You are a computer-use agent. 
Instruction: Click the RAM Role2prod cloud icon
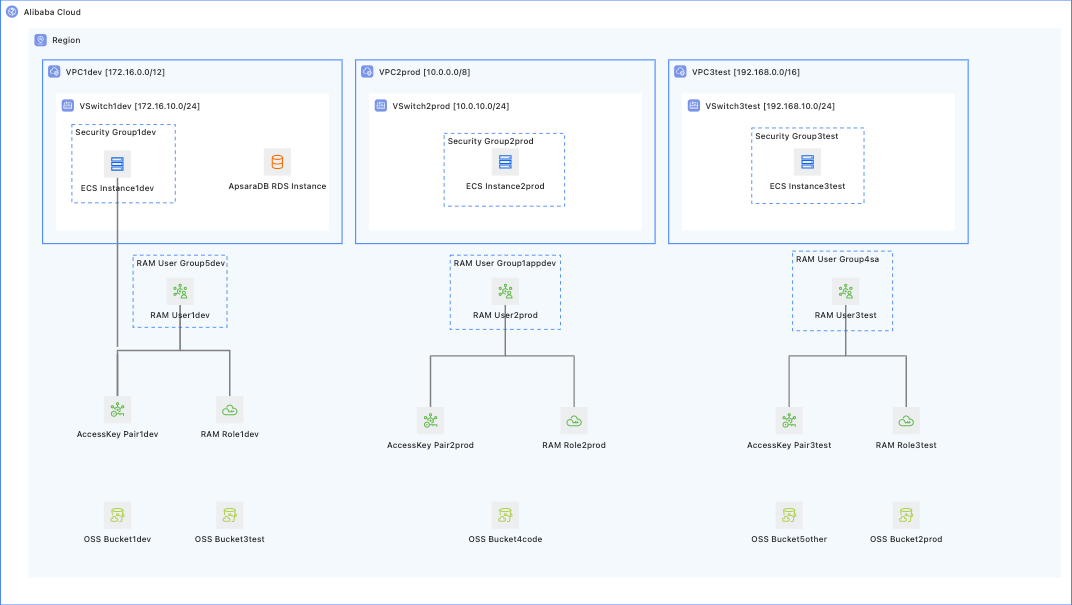point(574,420)
